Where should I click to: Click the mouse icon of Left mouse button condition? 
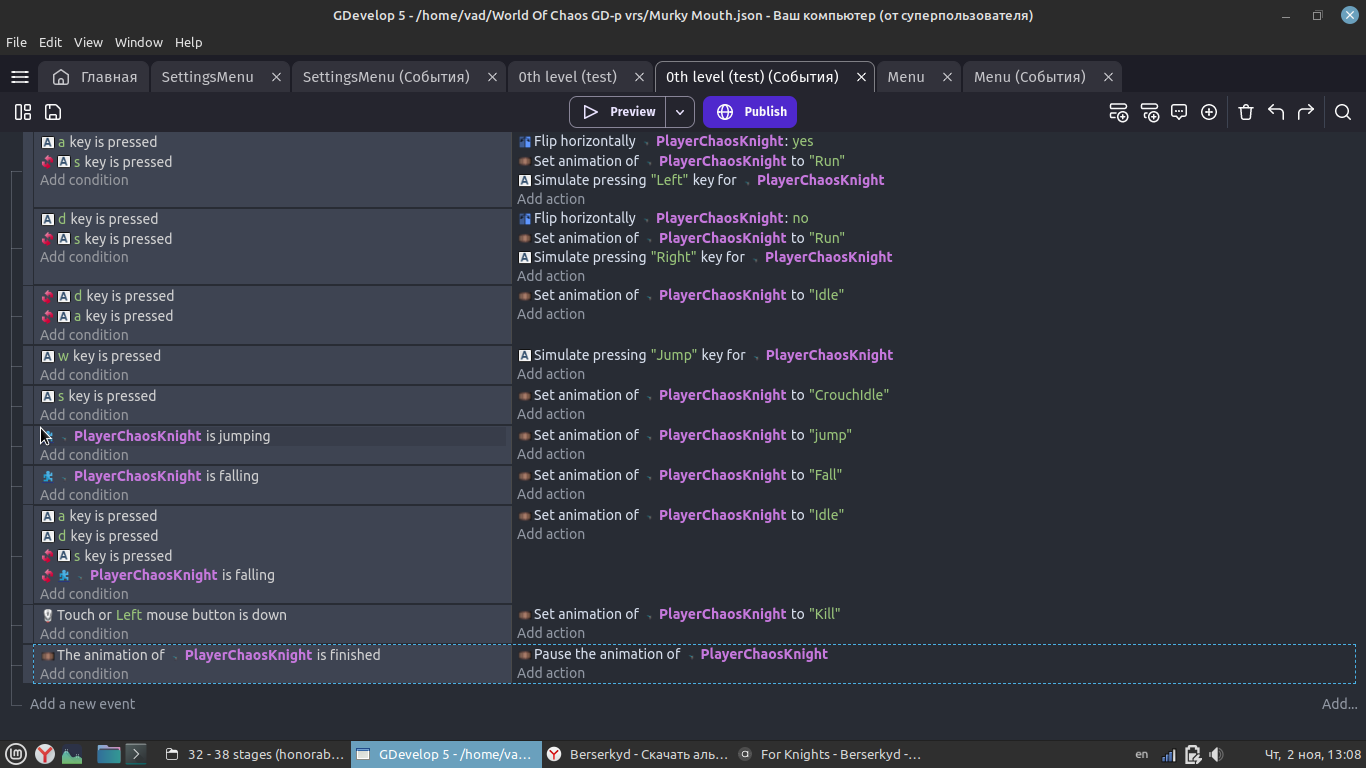(47, 615)
